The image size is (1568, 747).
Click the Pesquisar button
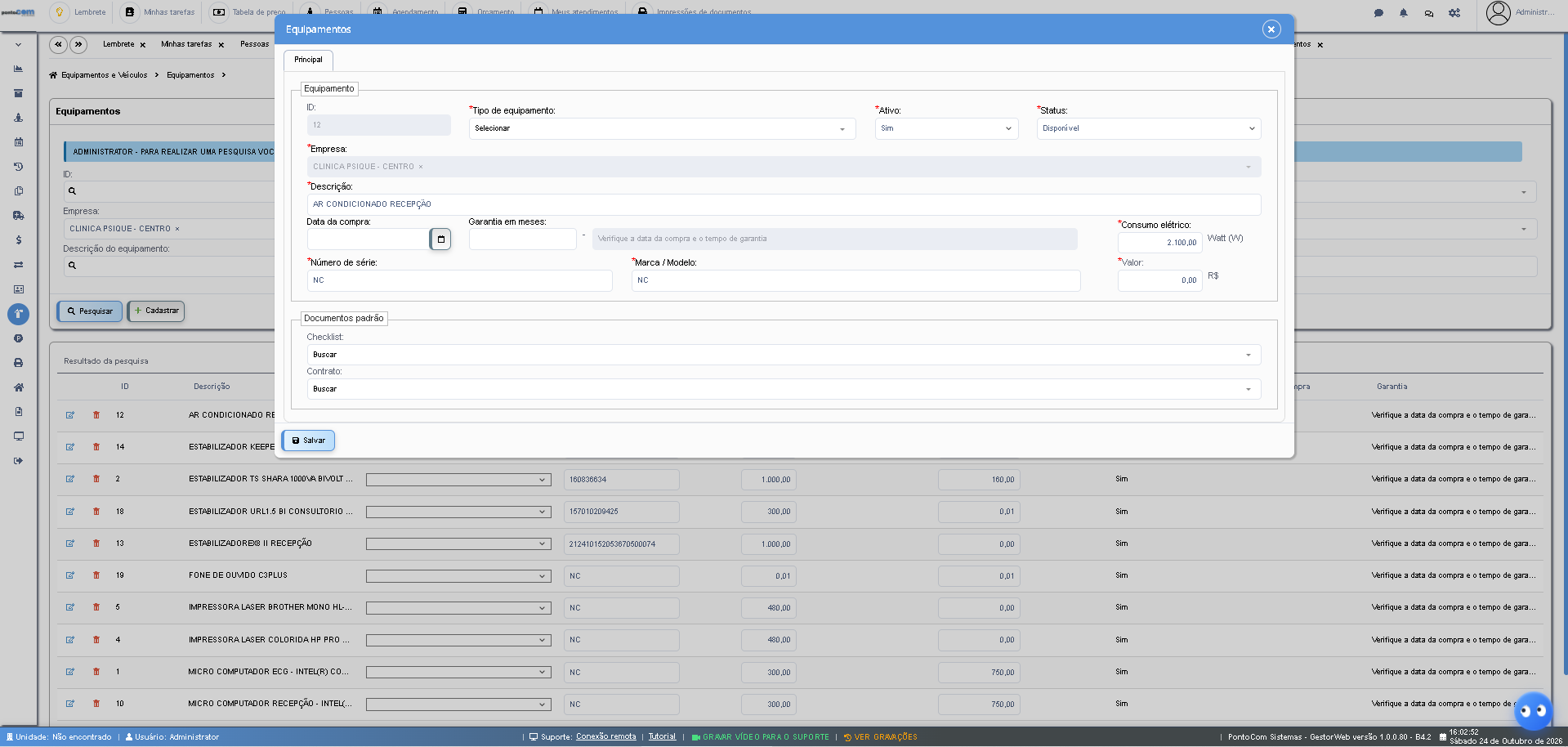click(x=90, y=311)
